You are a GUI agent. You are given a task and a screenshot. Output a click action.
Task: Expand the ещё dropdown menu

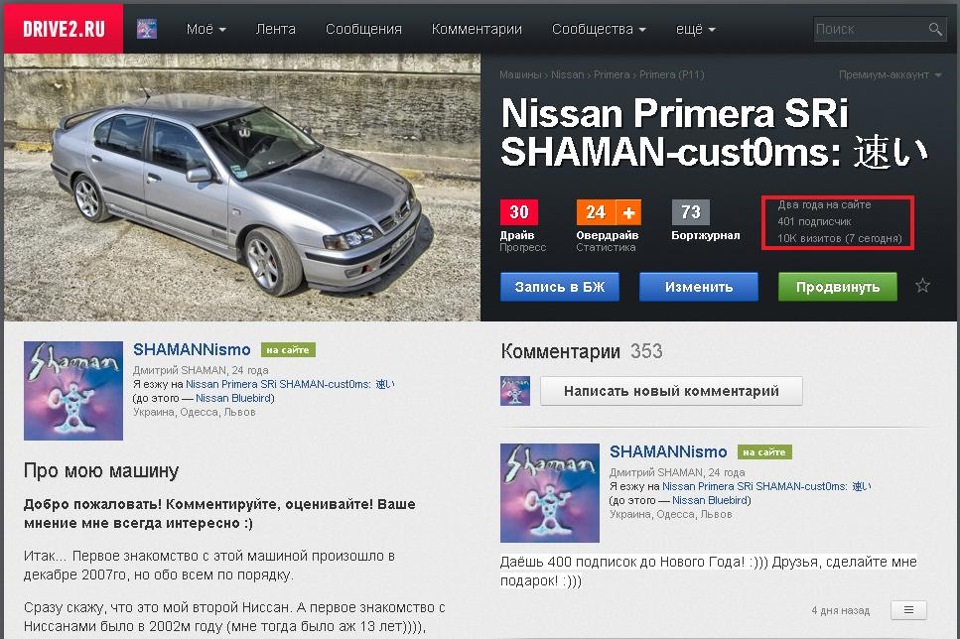(696, 29)
